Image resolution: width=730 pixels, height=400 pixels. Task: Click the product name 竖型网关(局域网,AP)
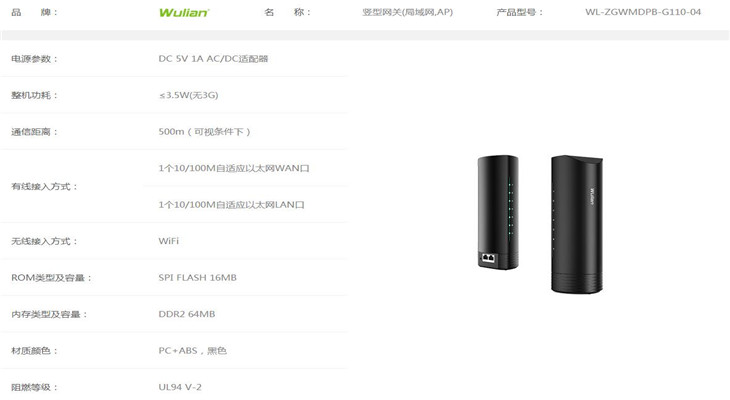(407, 12)
